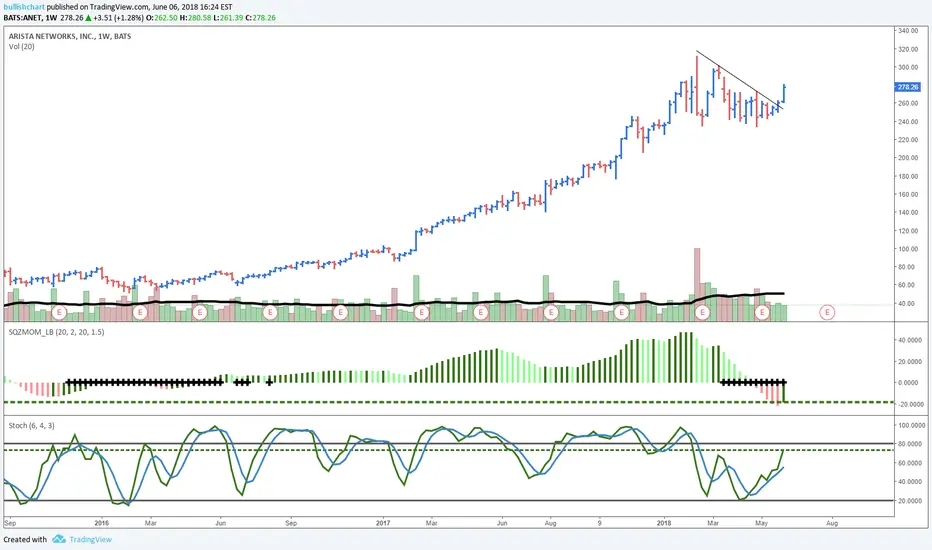Click the '300.00' price axis label
932x550 pixels.
coord(908,67)
